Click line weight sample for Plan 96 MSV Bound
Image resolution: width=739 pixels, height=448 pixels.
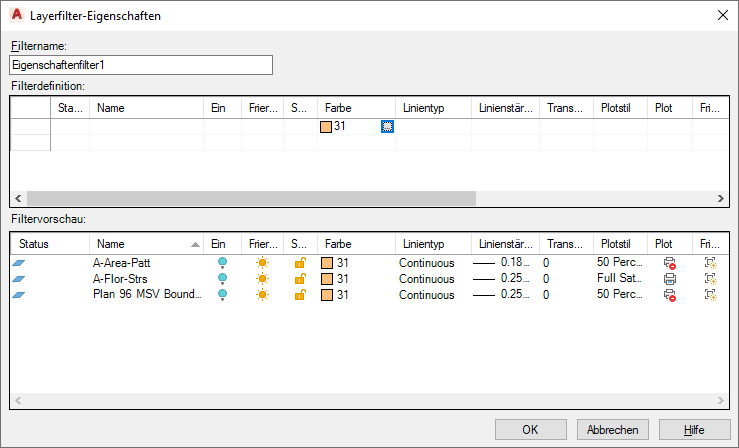click(x=484, y=295)
